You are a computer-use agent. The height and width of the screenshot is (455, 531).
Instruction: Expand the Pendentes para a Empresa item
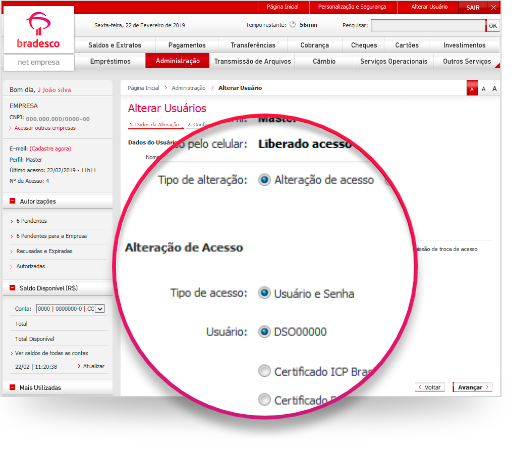click(51, 236)
